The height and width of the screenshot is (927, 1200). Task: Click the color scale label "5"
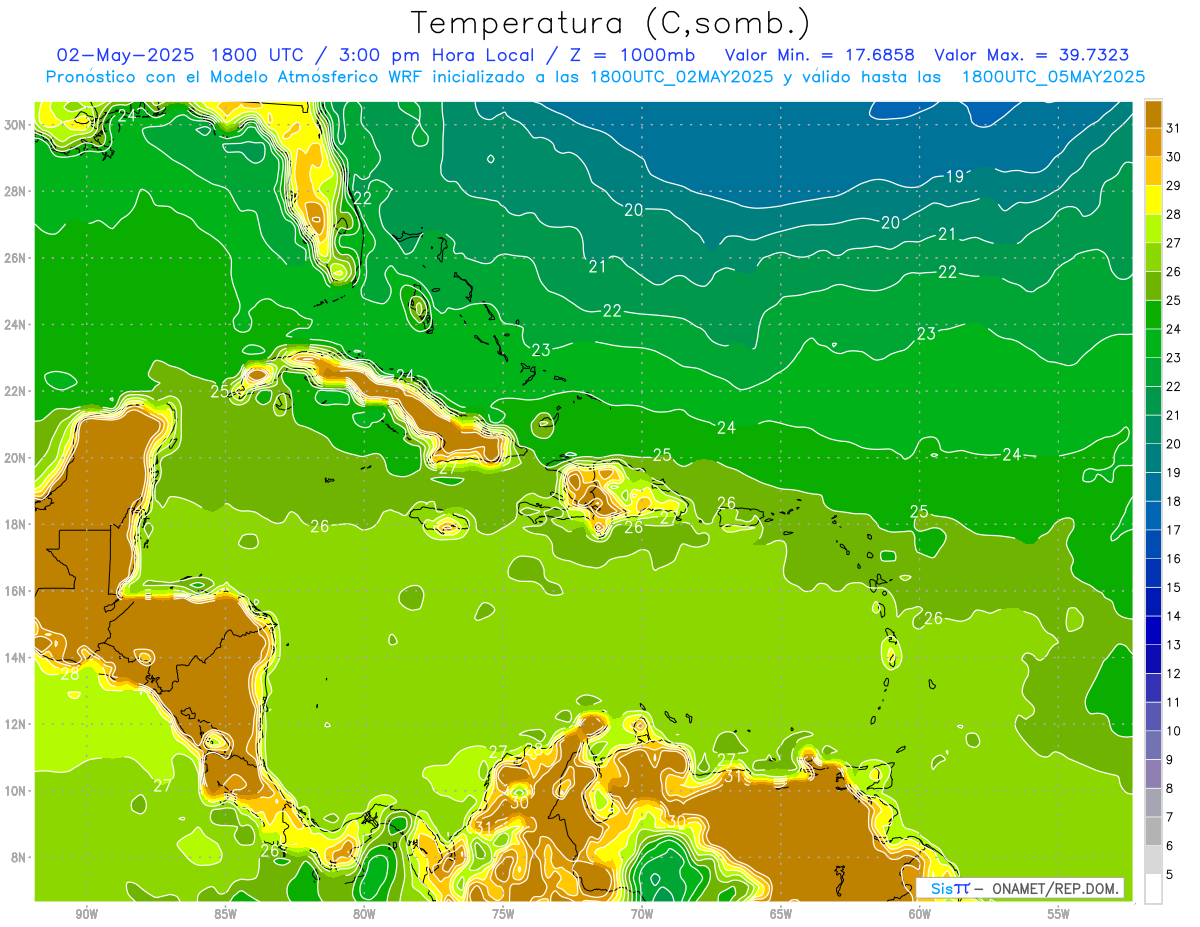tap(1170, 874)
